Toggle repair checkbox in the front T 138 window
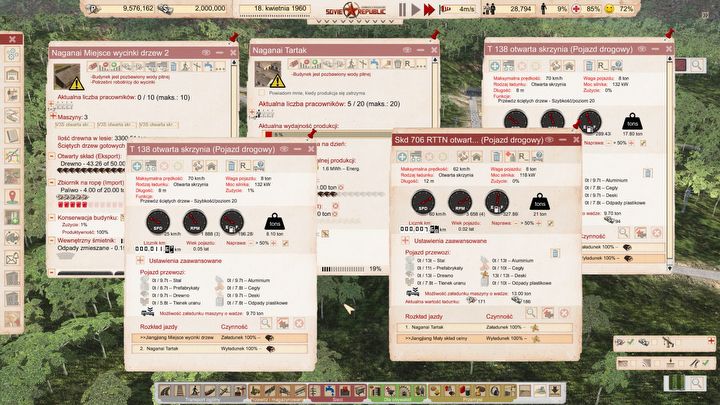Screen dimensions: 720x405 point(285,243)
